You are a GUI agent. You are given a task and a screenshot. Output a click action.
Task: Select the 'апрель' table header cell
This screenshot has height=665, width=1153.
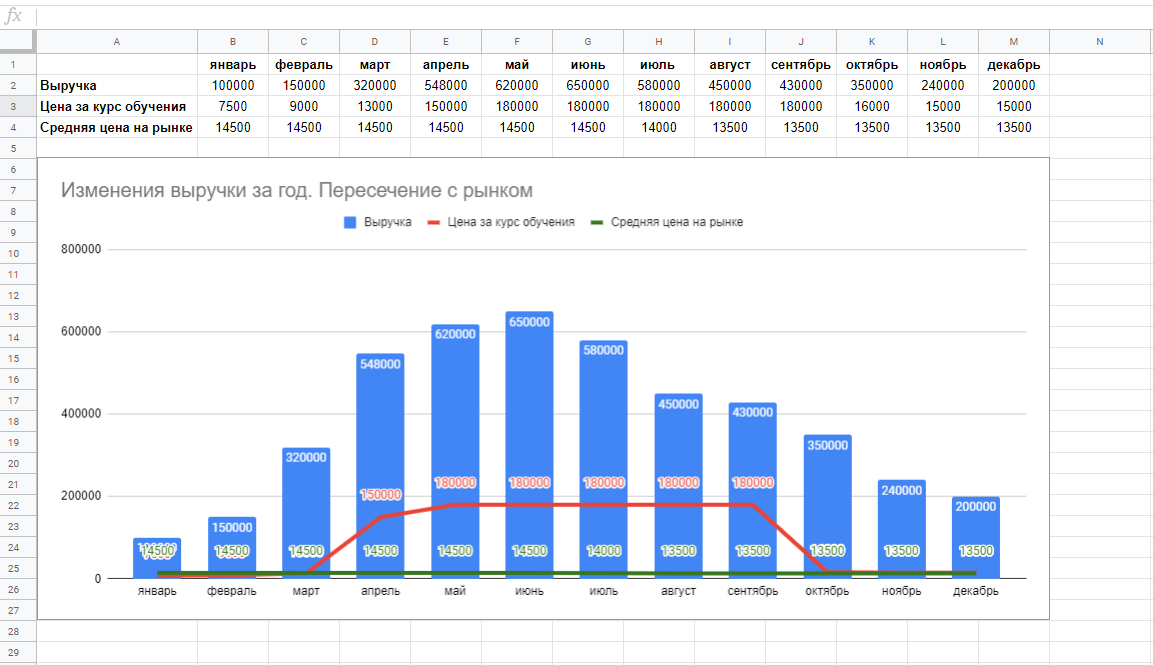tap(446, 65)
